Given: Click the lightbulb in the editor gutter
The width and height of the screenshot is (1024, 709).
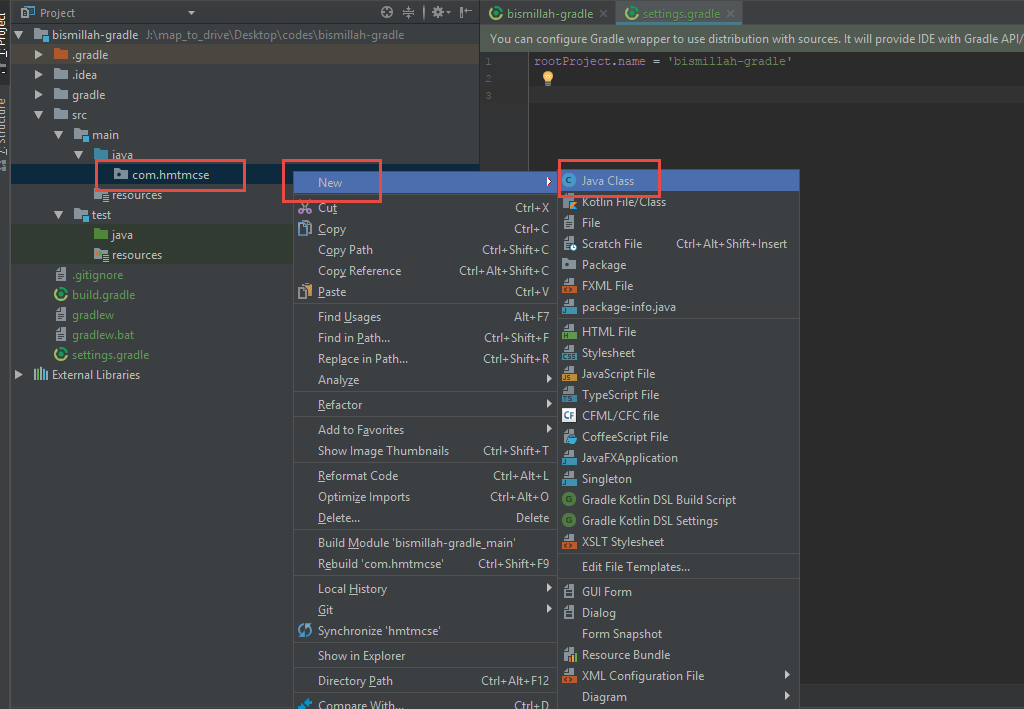Looking at the screenshot, I should (x=545, y=77).
